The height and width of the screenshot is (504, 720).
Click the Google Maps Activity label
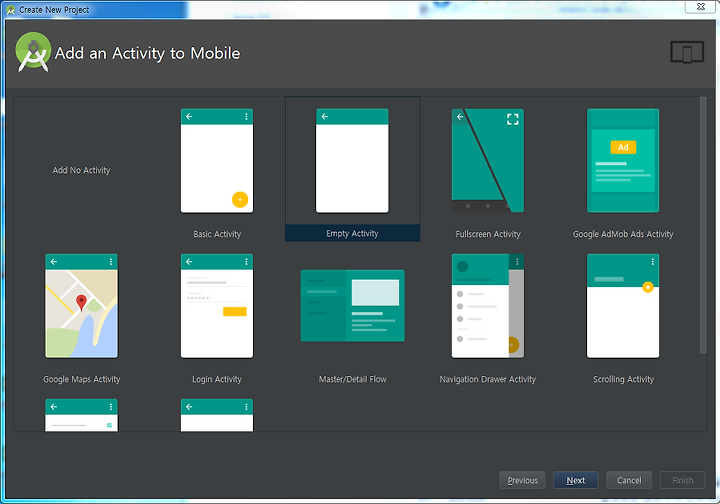tap(81, 379)
